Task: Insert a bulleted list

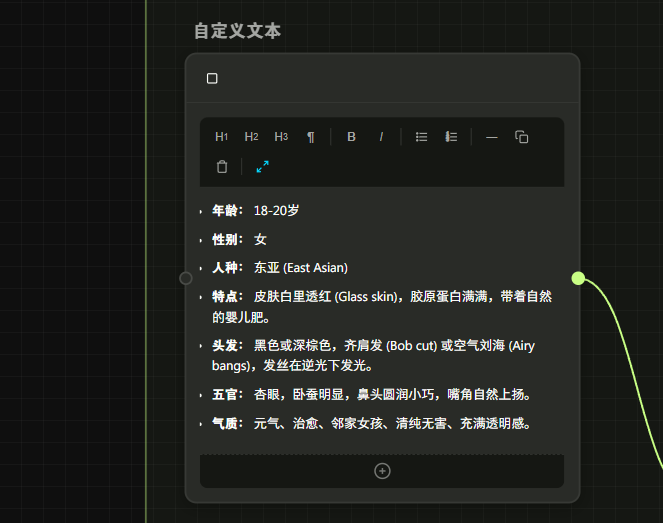Action: [422, 137]
